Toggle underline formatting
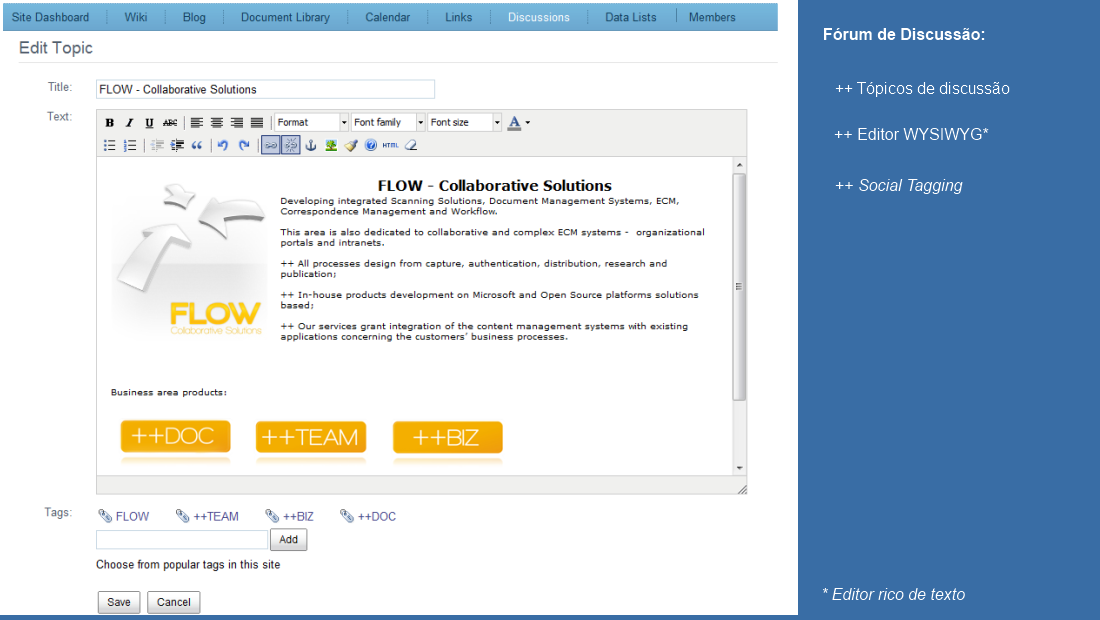The width and height of the screenshot is (1100, 620). (149, 123)
